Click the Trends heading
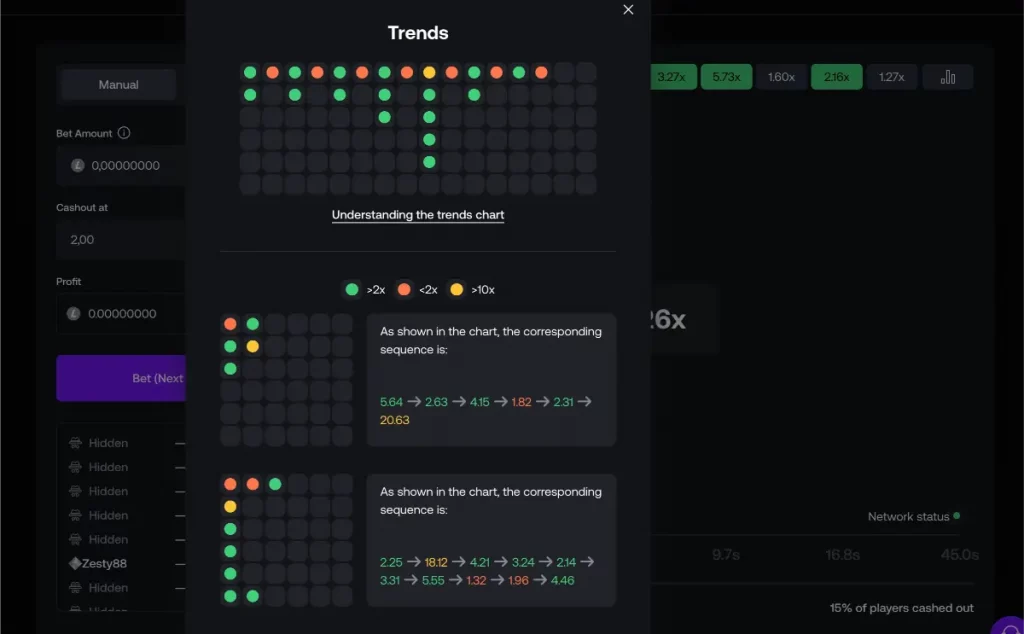Image resolution: width=1024 pixels, height=634 pixels. [418, 33]
